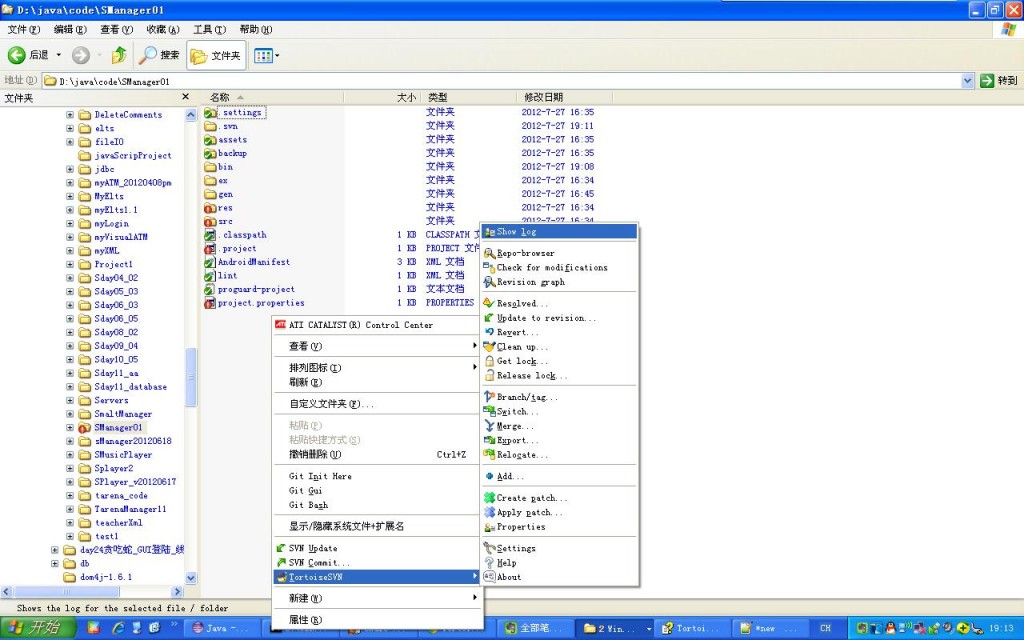The height and width of the screenshot is (640, 1024).
Task: Open the 工具(T) menu
Action: [210, 29]
